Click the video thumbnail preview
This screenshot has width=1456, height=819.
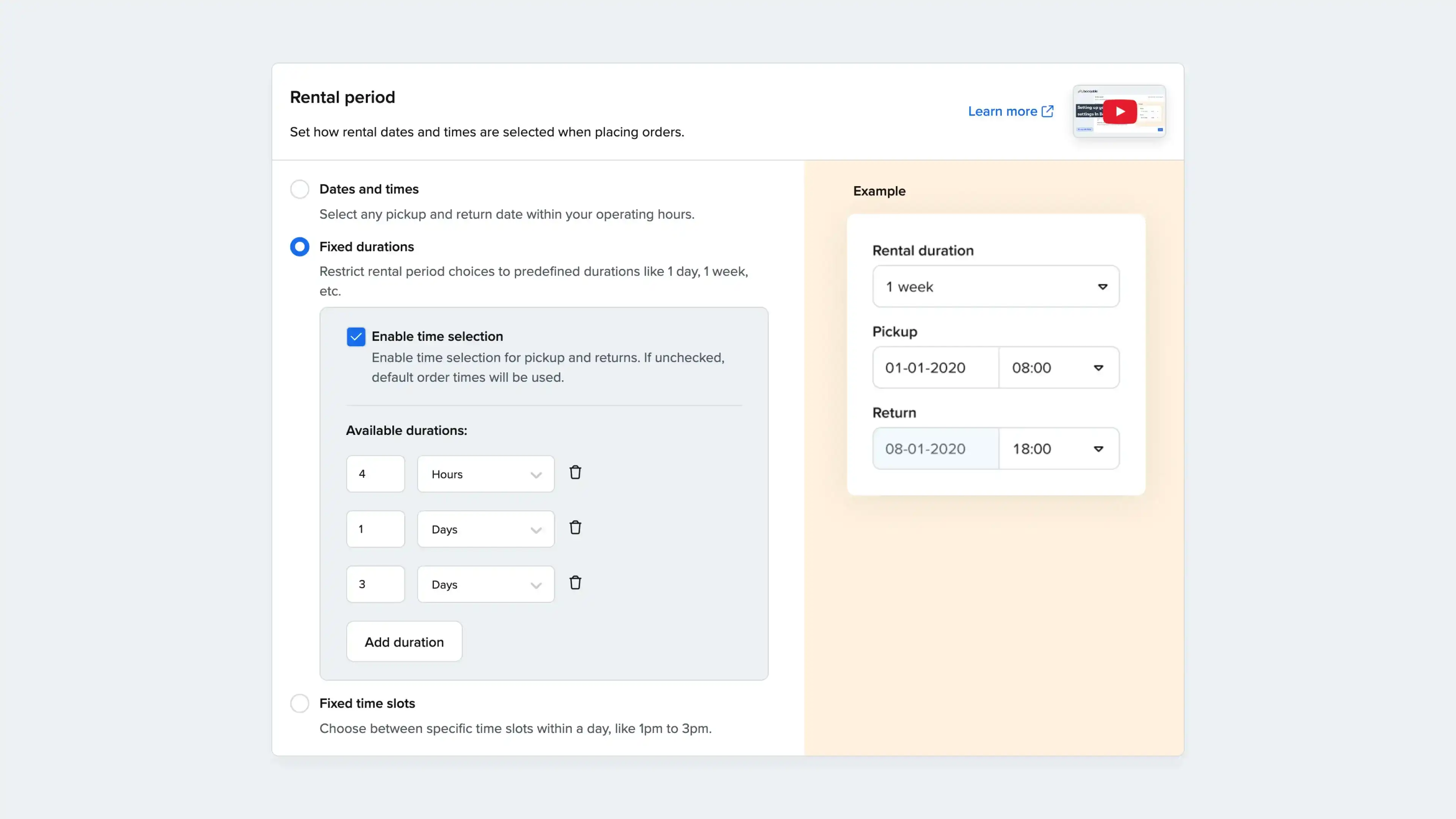1119,111
